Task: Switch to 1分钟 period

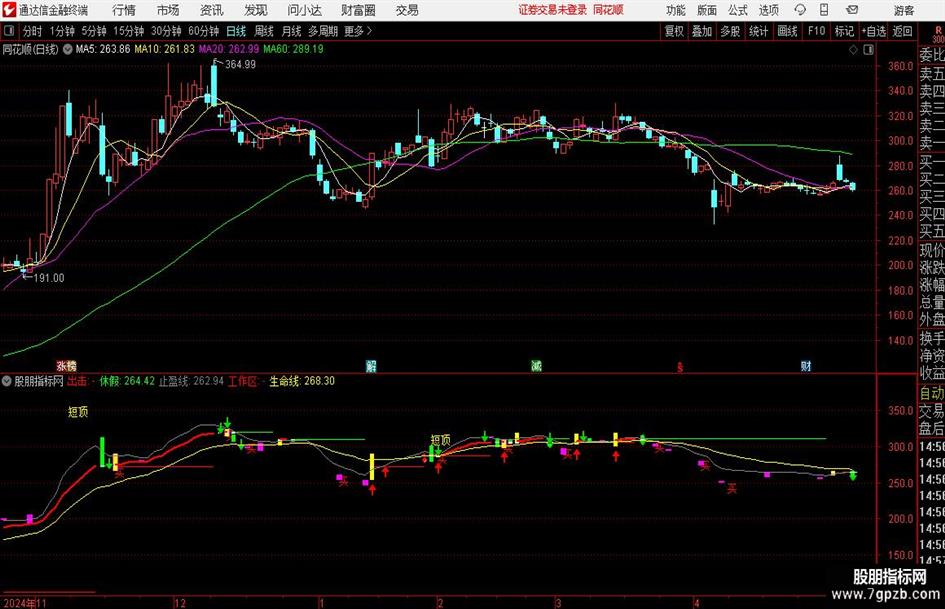Action: point(62,31)
